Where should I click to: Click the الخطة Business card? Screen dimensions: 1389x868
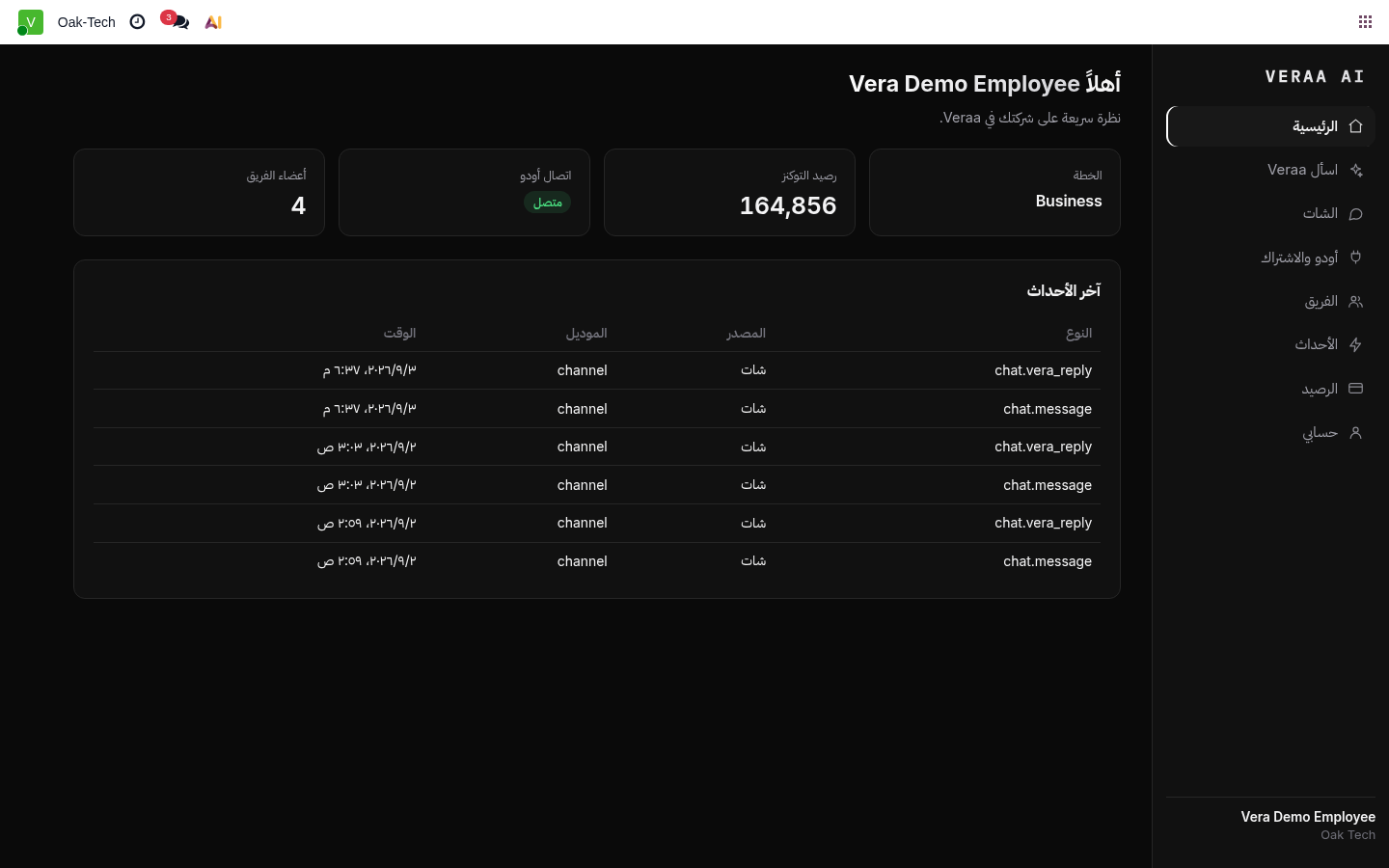coord(994,192)
